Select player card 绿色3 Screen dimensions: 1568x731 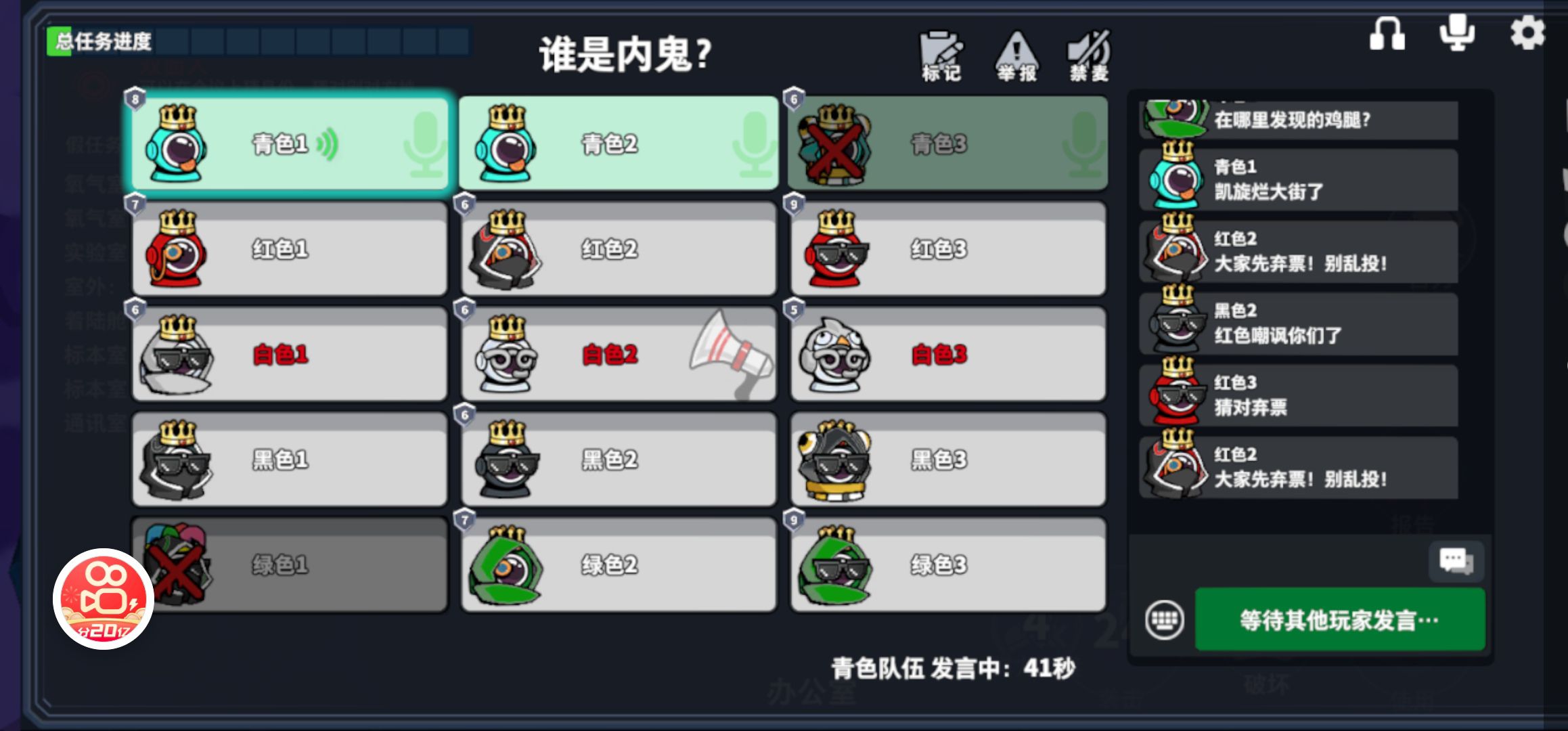coord(948,564)
